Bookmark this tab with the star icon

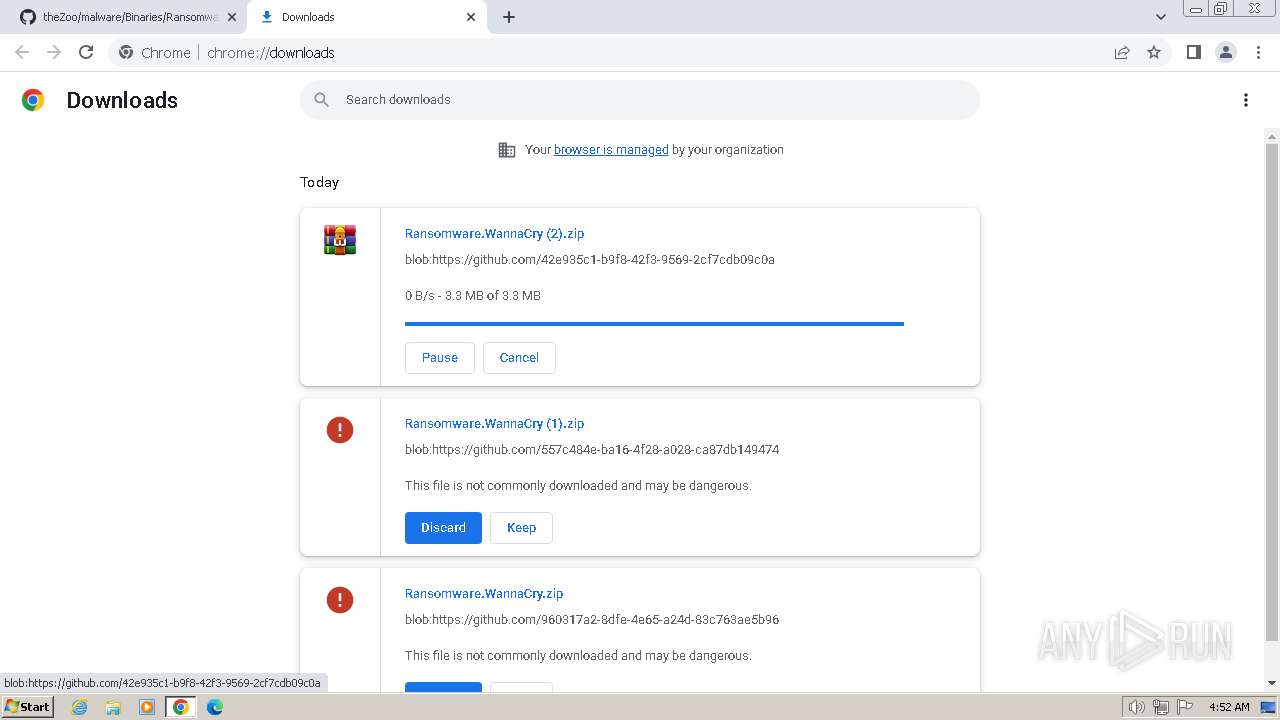pyautogui.click(x=1154, y=52)
